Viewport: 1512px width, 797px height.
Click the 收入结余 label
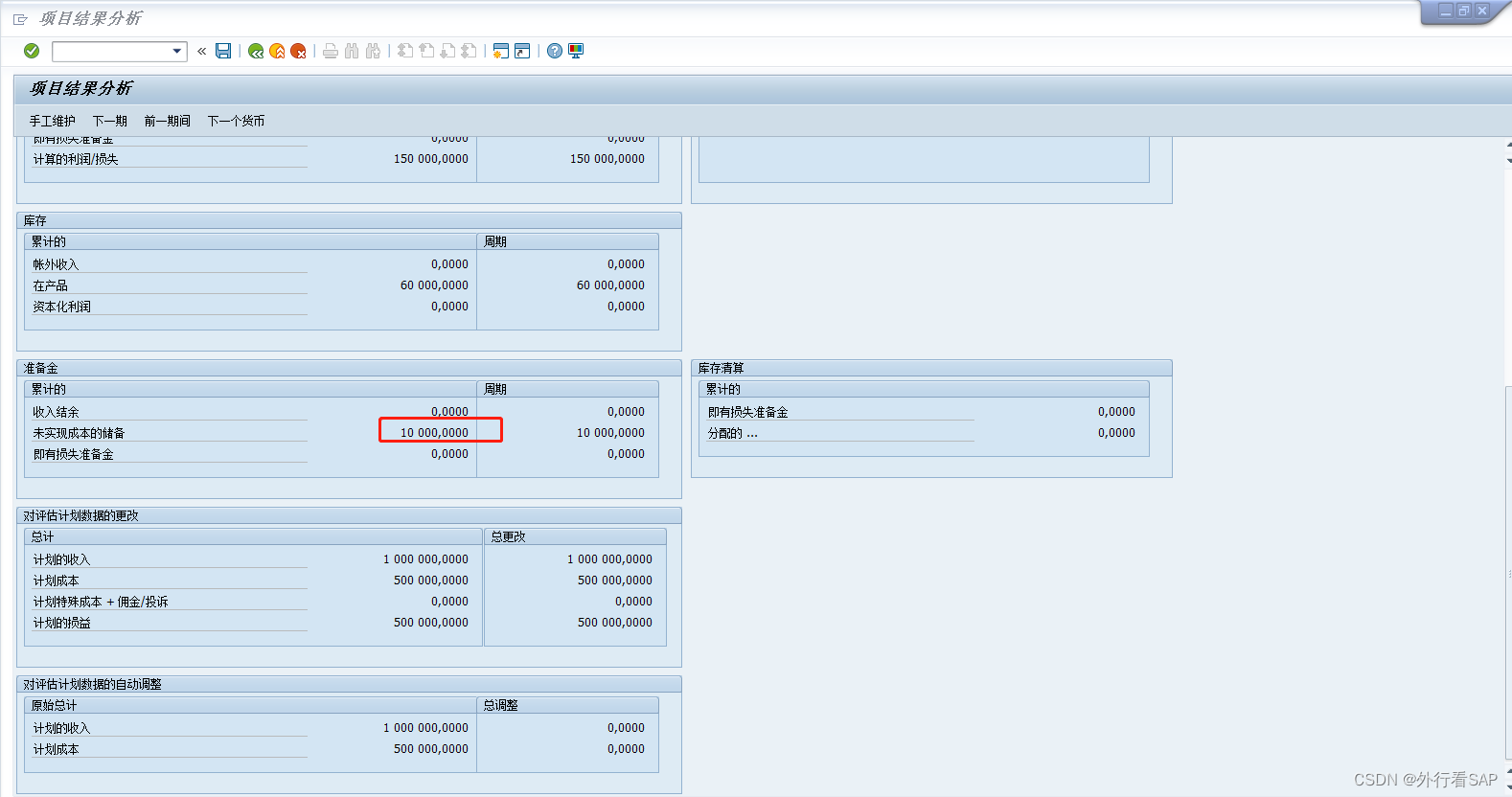tap(56, 412)
